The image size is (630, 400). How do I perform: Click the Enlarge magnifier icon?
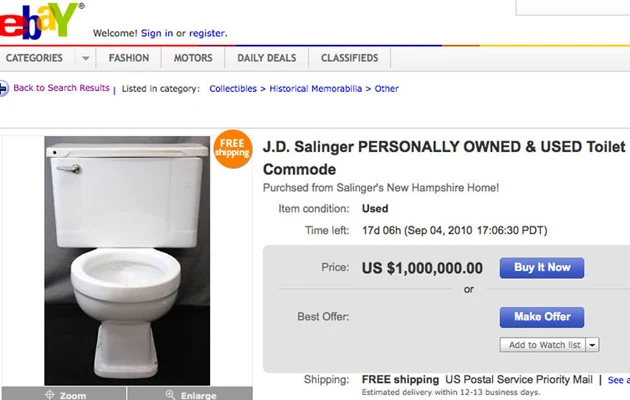(170, 394)
